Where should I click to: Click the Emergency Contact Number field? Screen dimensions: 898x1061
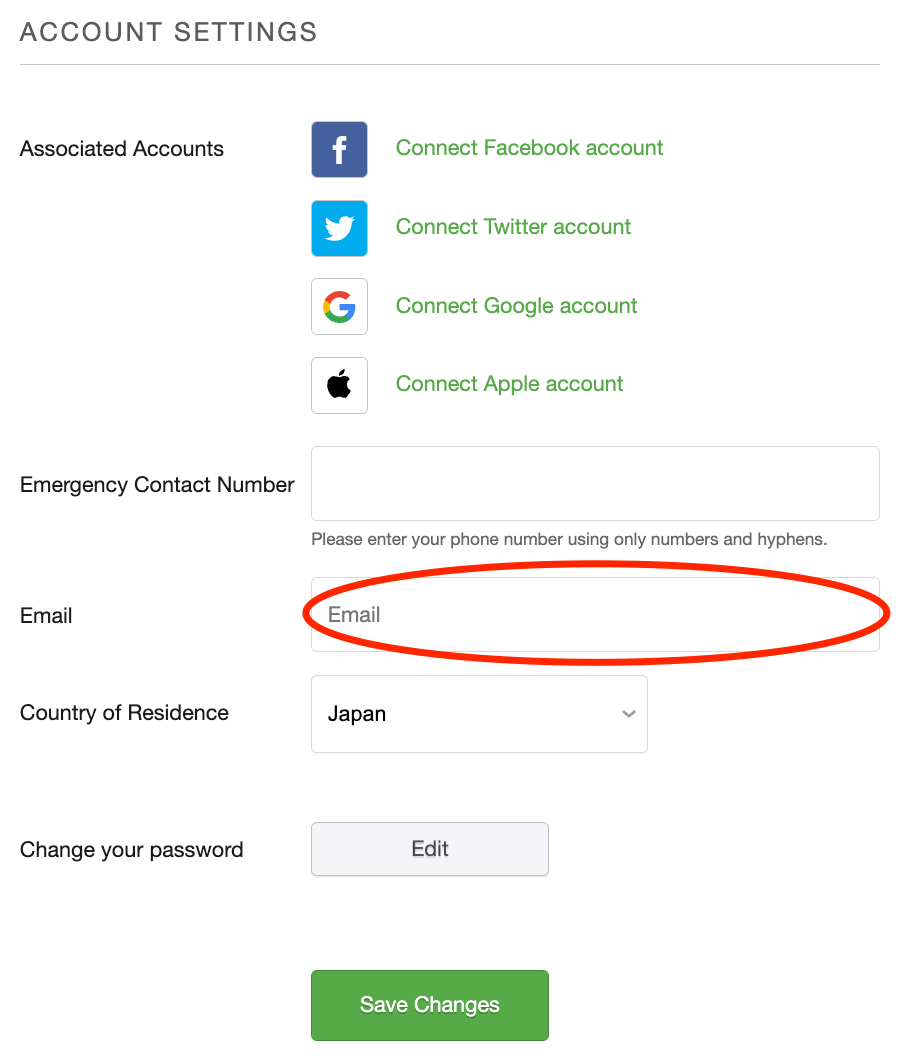[x=595, y=483]
